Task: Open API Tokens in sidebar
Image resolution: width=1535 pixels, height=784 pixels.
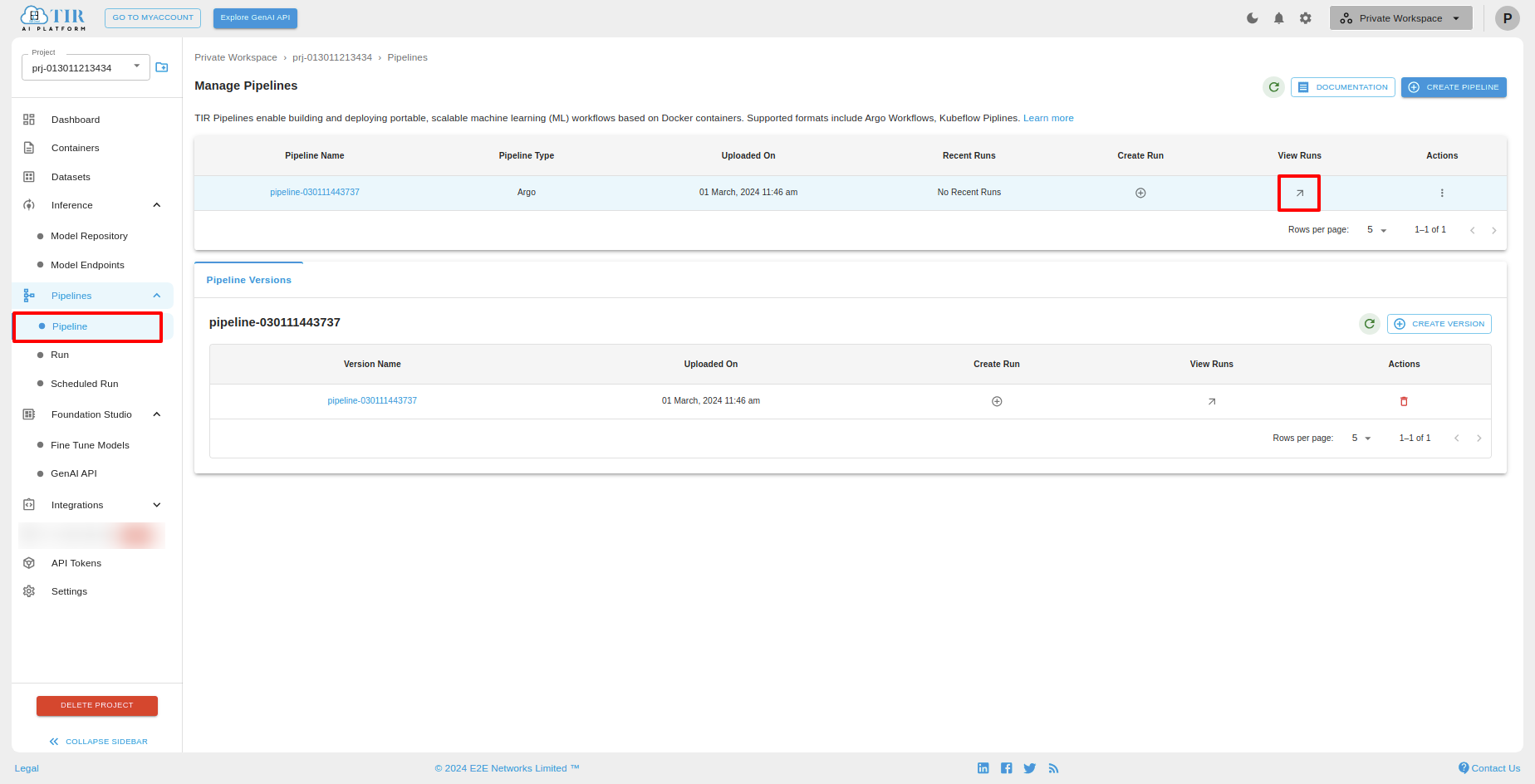Action: [x=76, y=563]
